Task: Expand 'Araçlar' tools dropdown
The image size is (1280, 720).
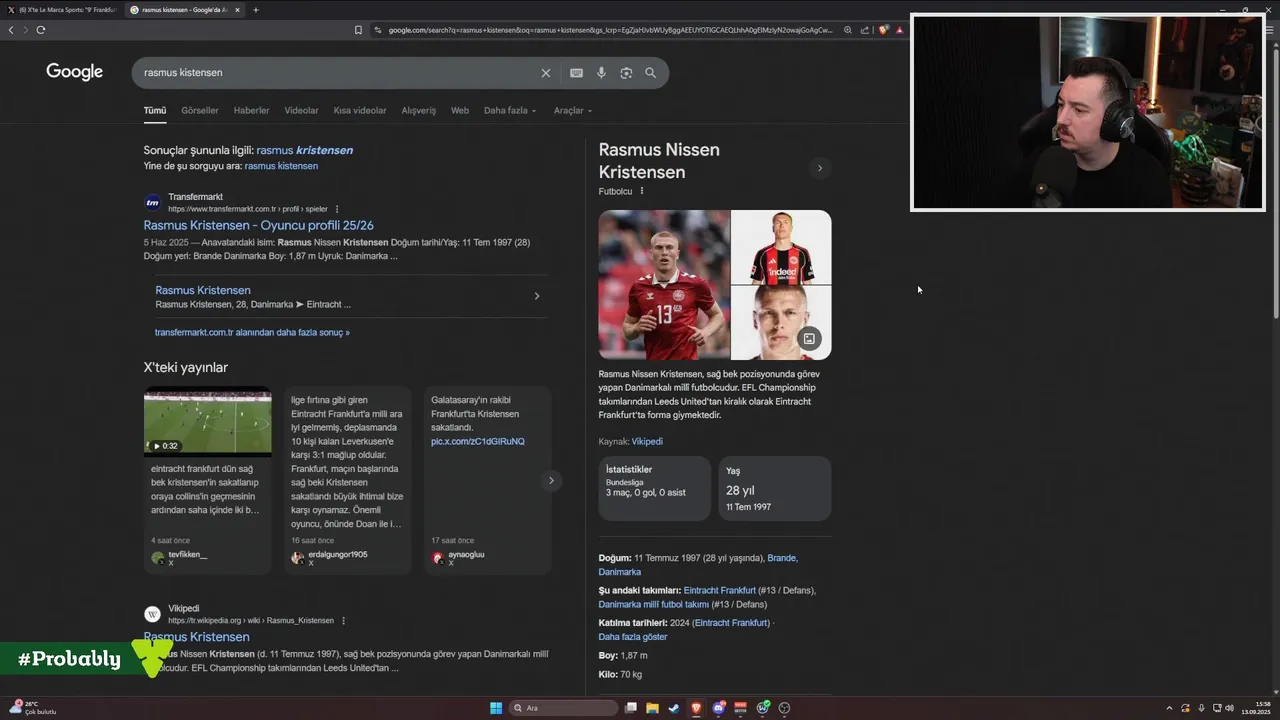Action: click(x=573, y=111)
